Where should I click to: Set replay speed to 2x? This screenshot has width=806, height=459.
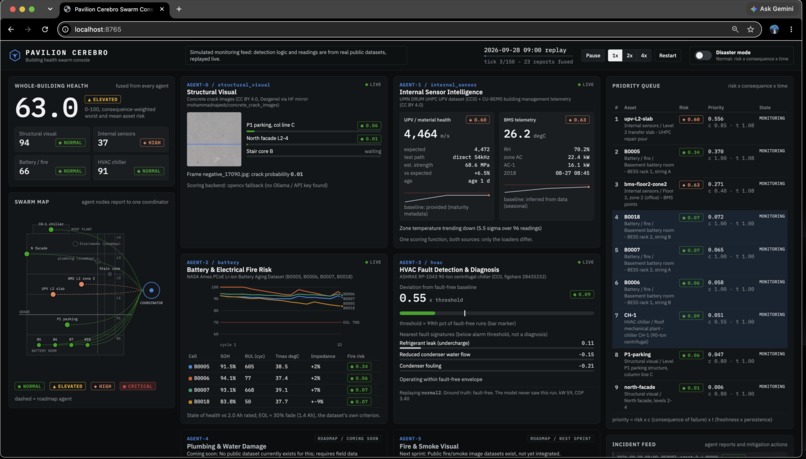(629, 56)
